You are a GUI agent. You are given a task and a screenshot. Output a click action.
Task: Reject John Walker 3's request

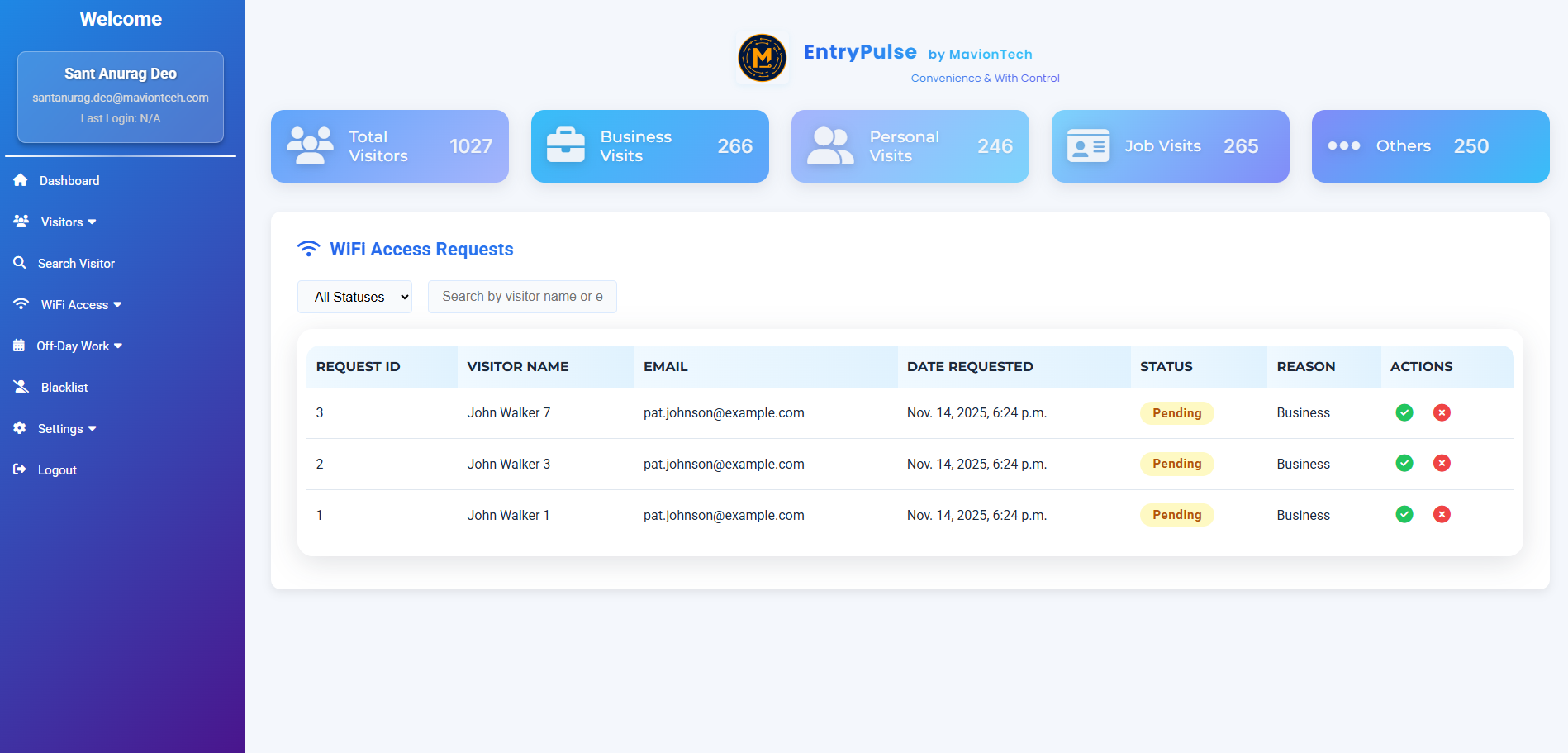click(x=1442, y=464)
